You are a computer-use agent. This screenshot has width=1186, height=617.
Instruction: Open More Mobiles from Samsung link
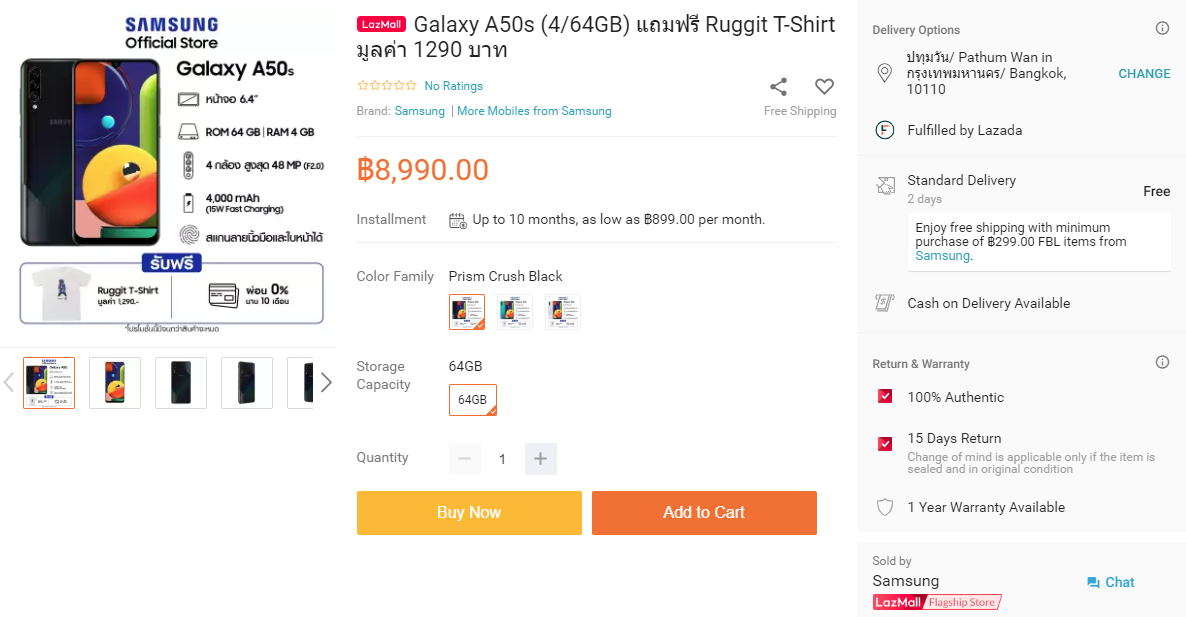[534, 111]
